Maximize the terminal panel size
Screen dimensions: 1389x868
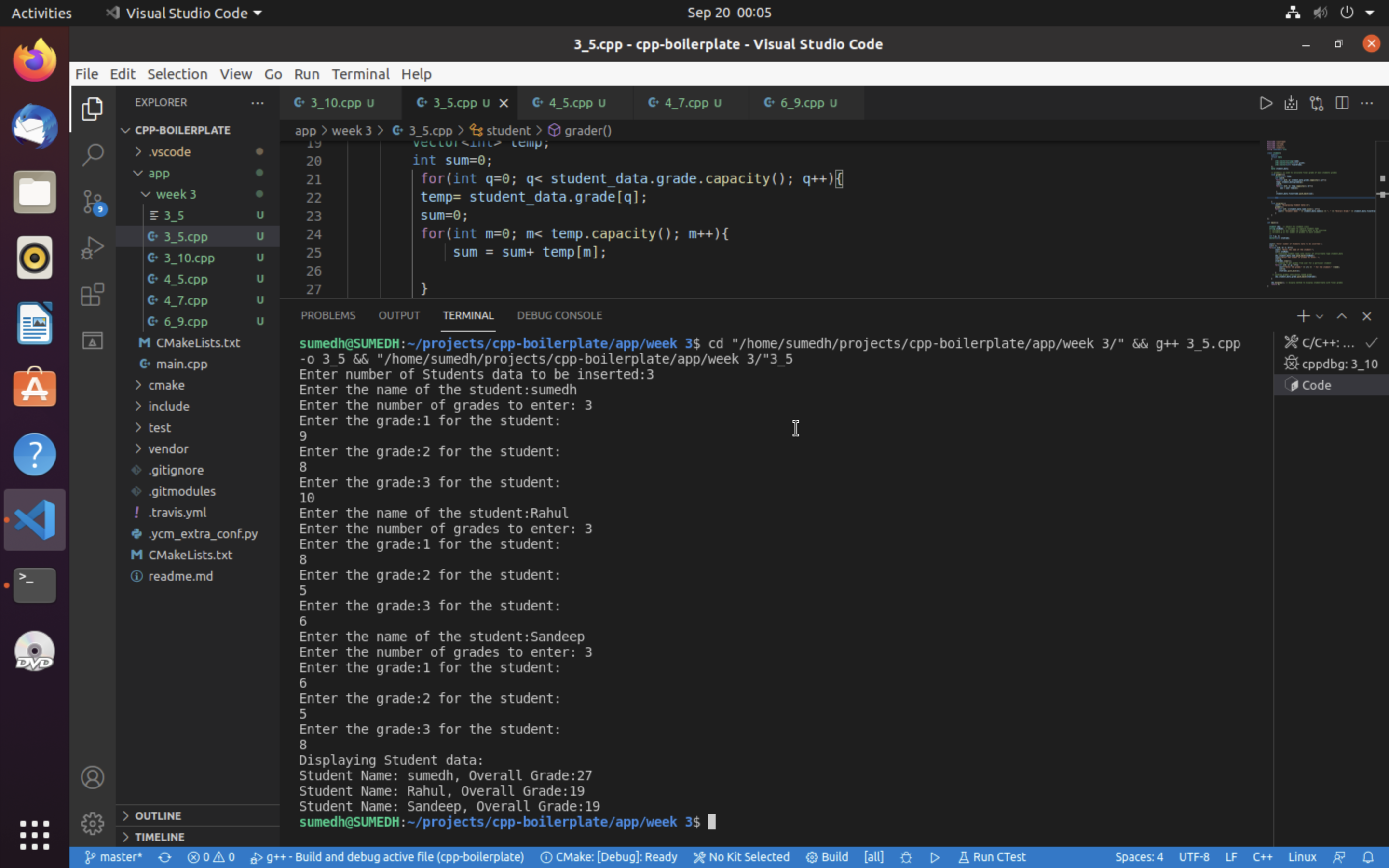click(1341, 316)
